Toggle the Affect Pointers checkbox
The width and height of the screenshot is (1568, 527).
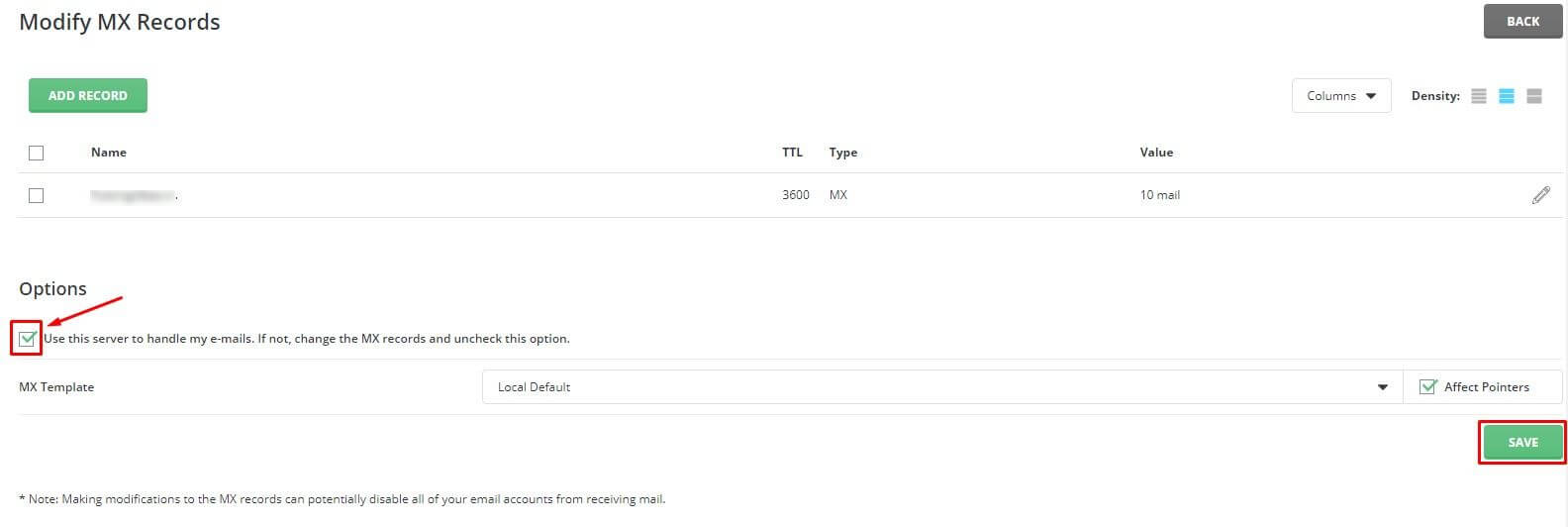click(x=1427, y=387)
